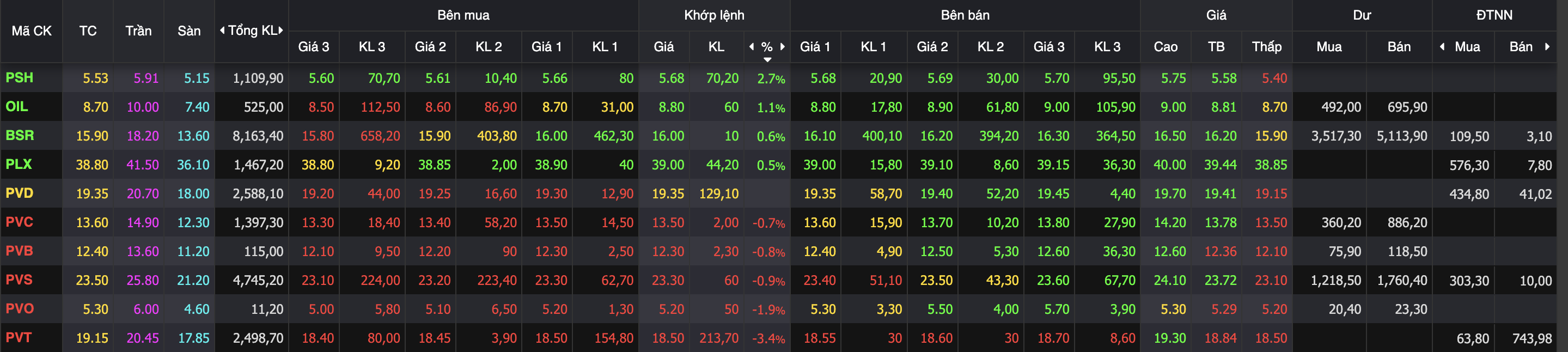Image resolution: width=1568 pixels, height=352 pixels.
Task: Sort table by Mã CK column
Action: tap(32, 31)
